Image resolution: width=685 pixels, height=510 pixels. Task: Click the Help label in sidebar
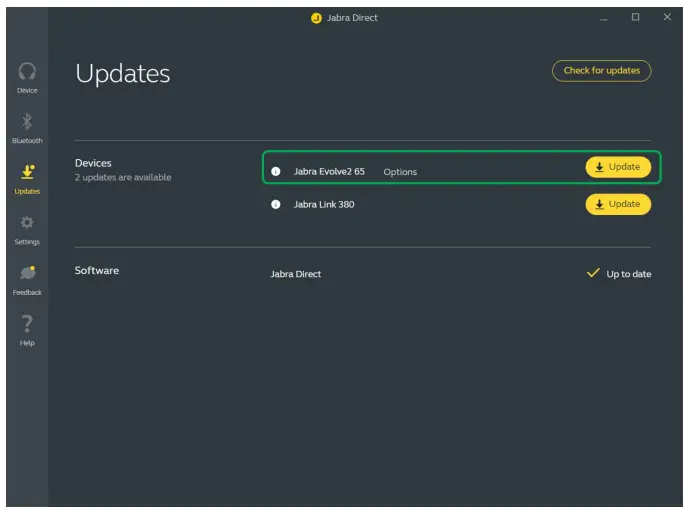click(27, 343)
